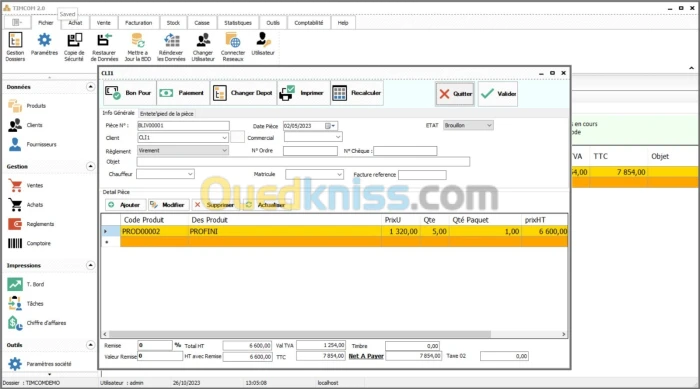Click the Paiement toolbar button
Viewport: 700px width, 389px height.
183,93
